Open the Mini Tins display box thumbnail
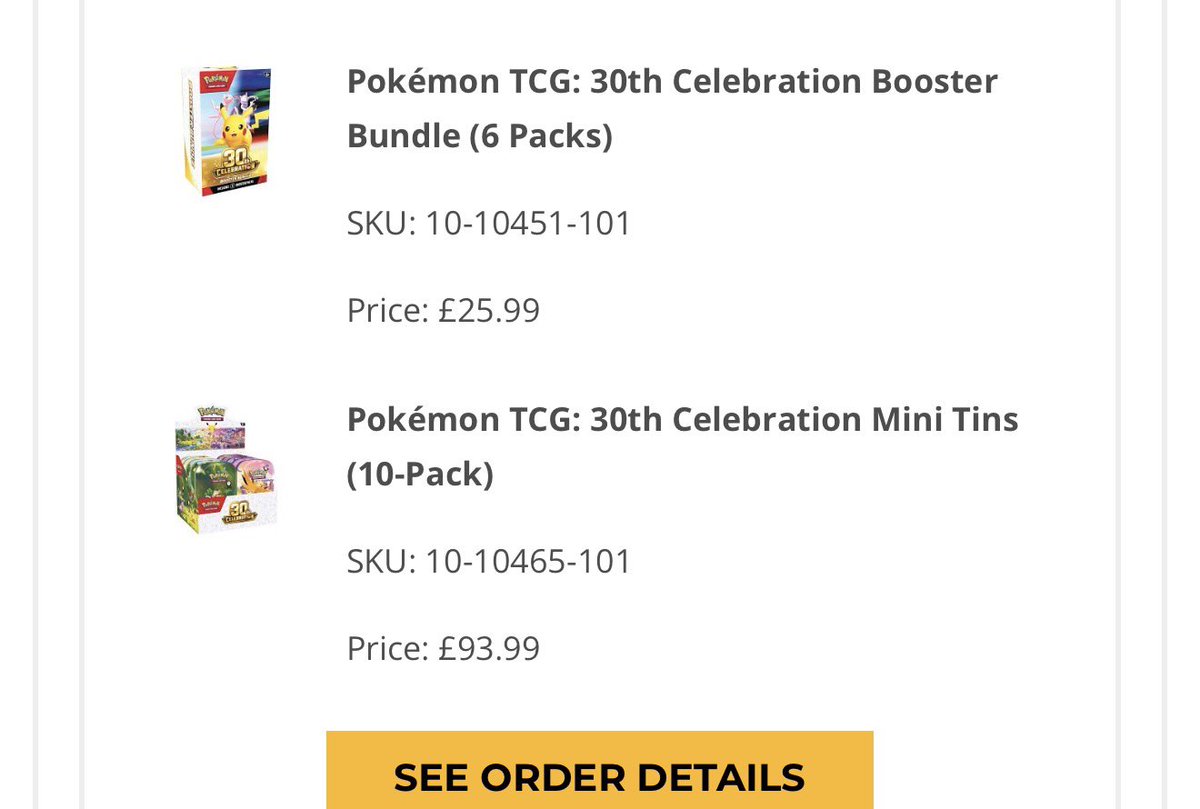This screenshot has width=1200, height=809. point(226,468)
